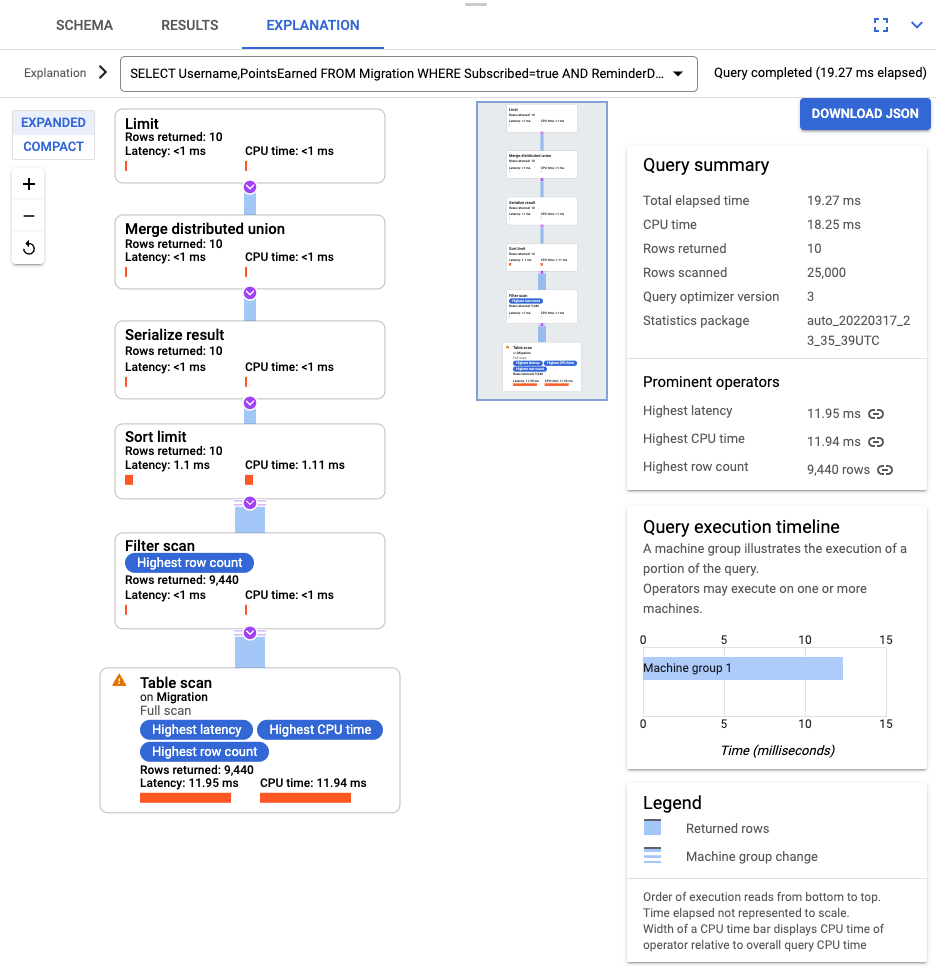Zoom out using the minus icon
The height and width of the screenshot is (972, 936).
click(28, 216)
